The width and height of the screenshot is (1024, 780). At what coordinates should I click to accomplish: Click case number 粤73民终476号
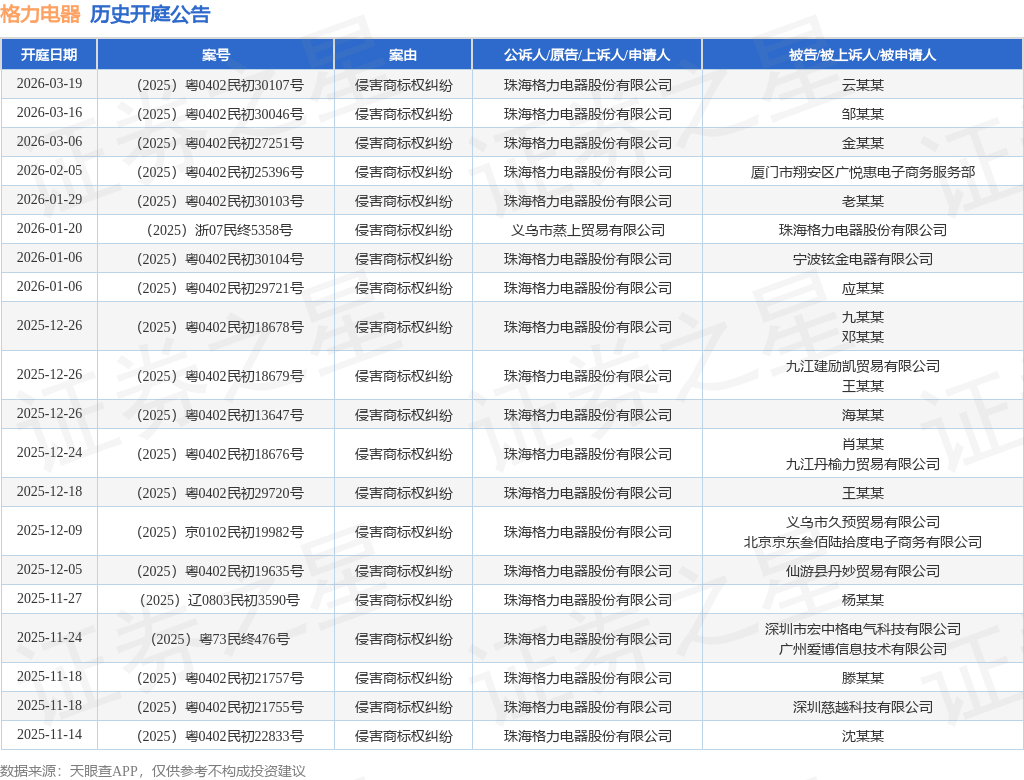point(220,639)
